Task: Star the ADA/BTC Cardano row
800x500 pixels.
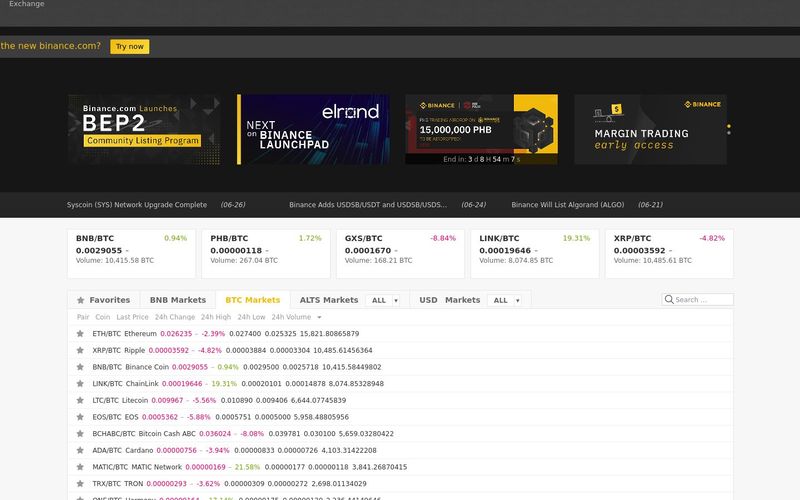Action: pos(80,451)
